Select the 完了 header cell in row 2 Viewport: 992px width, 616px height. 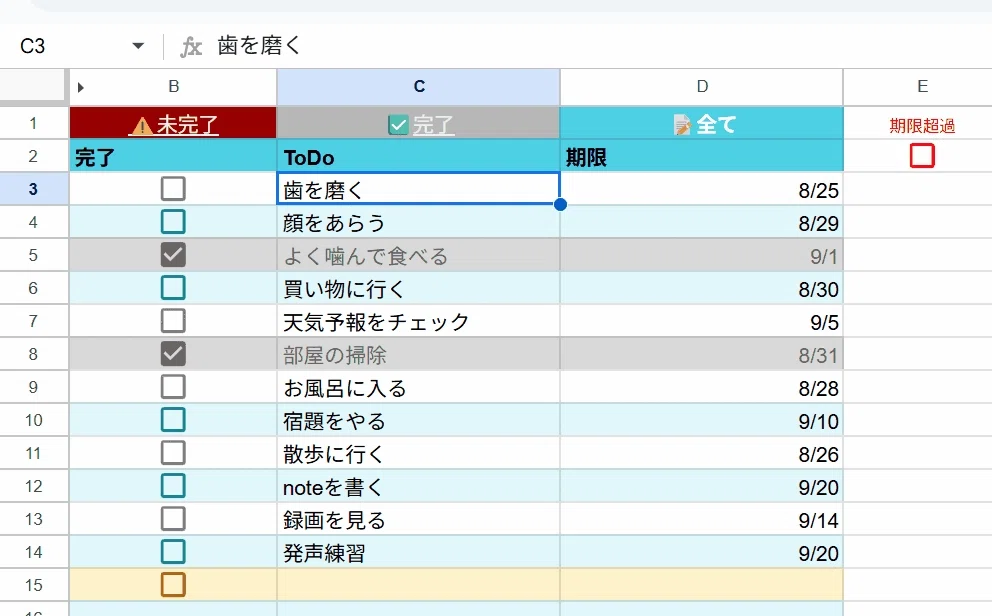[x=173, y=156]
